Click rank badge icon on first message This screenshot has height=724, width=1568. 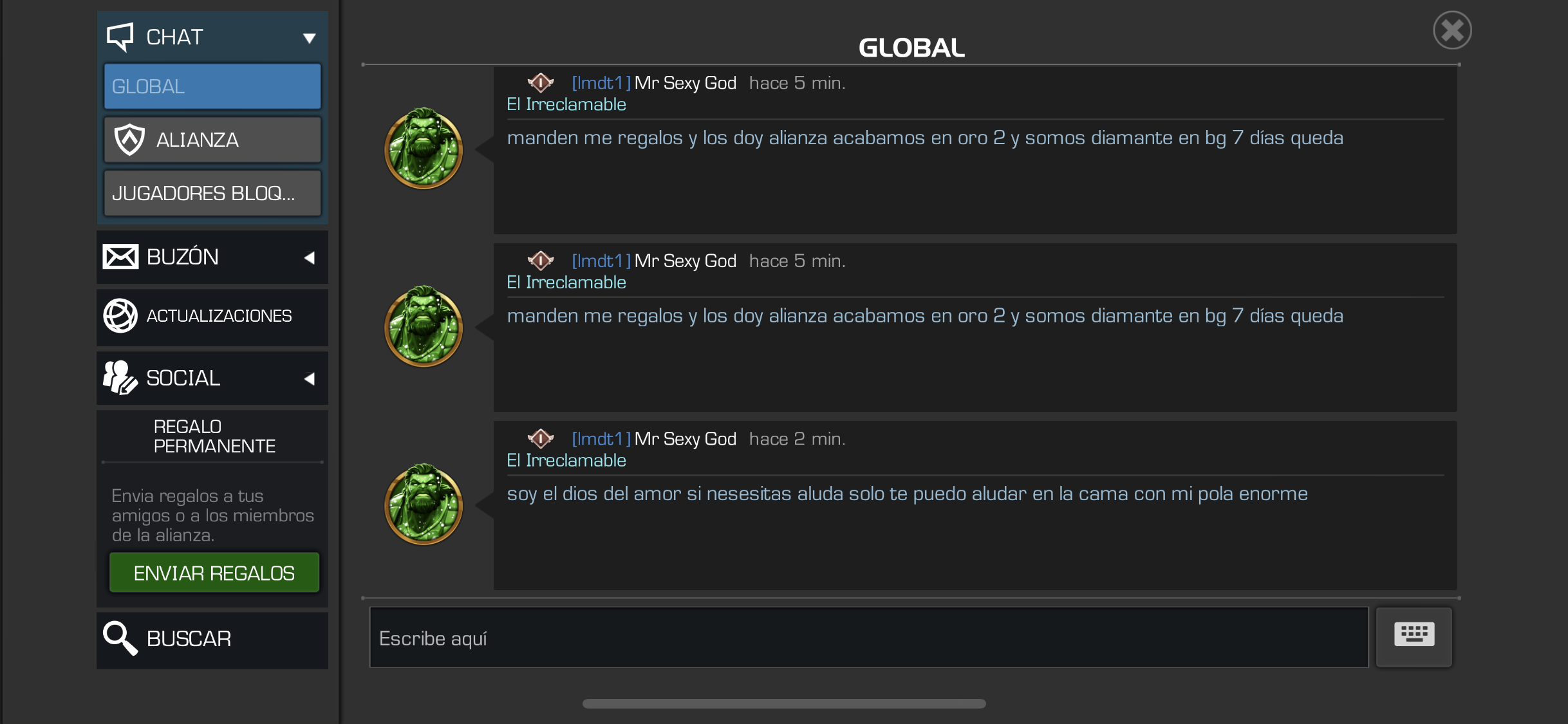click(541, 82)
